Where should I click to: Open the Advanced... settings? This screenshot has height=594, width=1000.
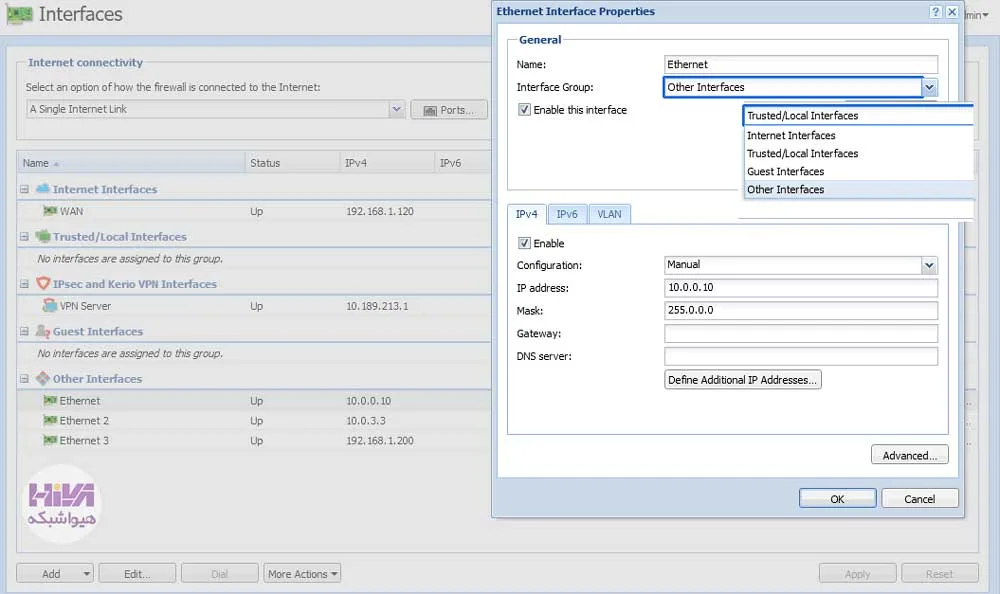909,455
